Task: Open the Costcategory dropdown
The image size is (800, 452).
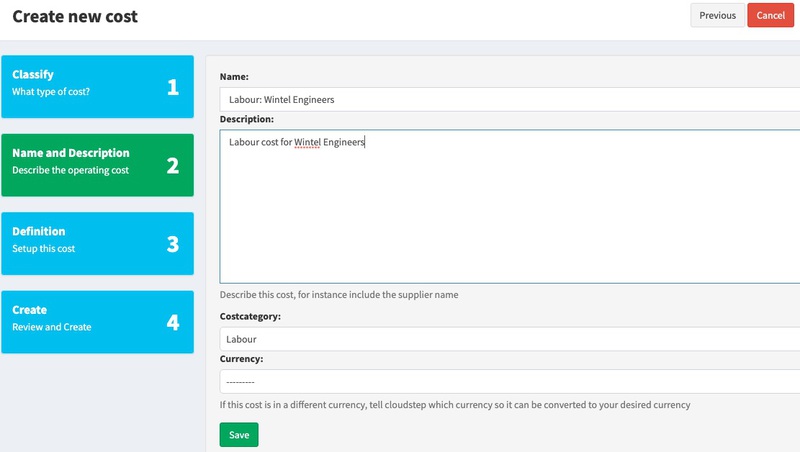Action: coord(510,339)
